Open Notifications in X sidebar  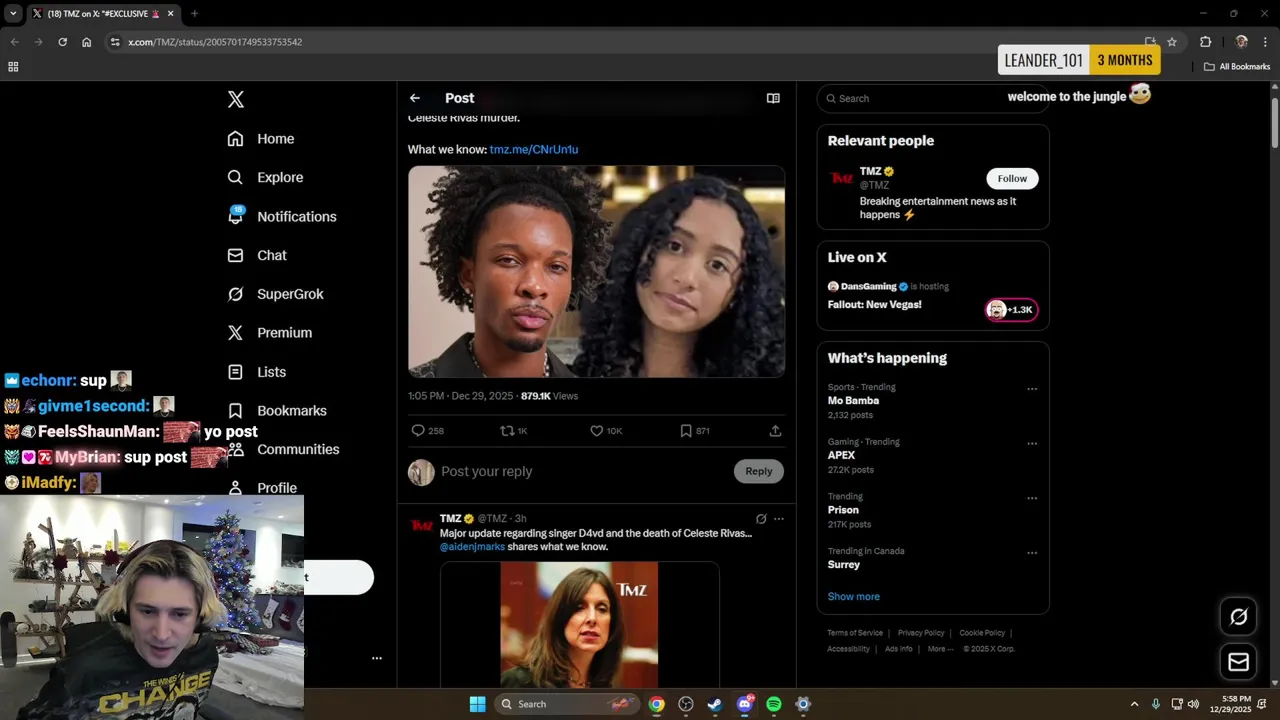pos(282,216)
